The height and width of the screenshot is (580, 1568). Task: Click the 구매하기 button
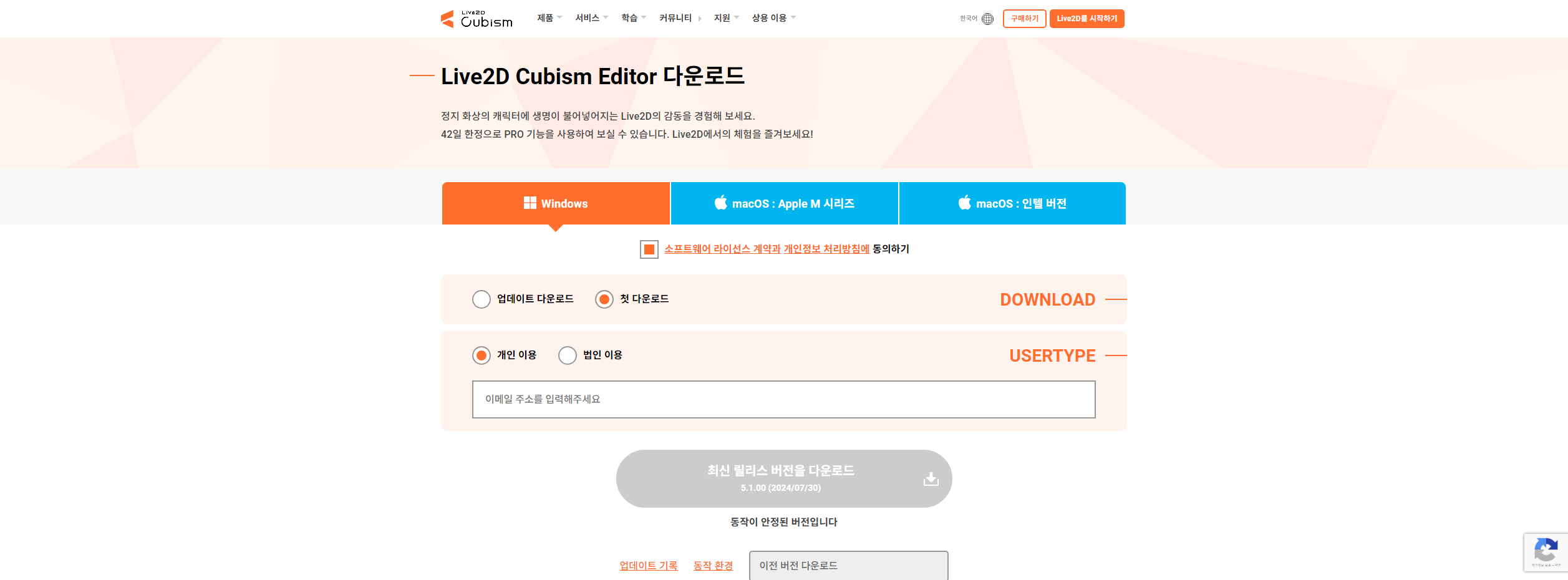(1025, 19)
